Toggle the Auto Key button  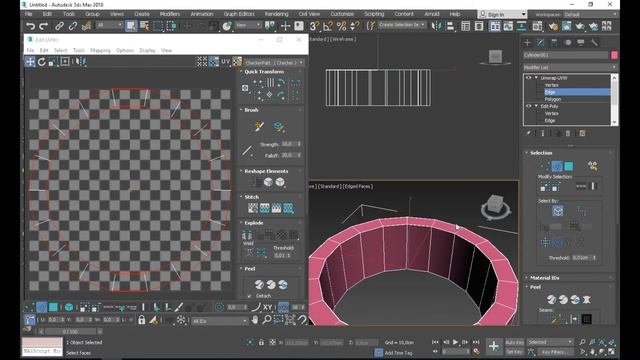(514, 342)
